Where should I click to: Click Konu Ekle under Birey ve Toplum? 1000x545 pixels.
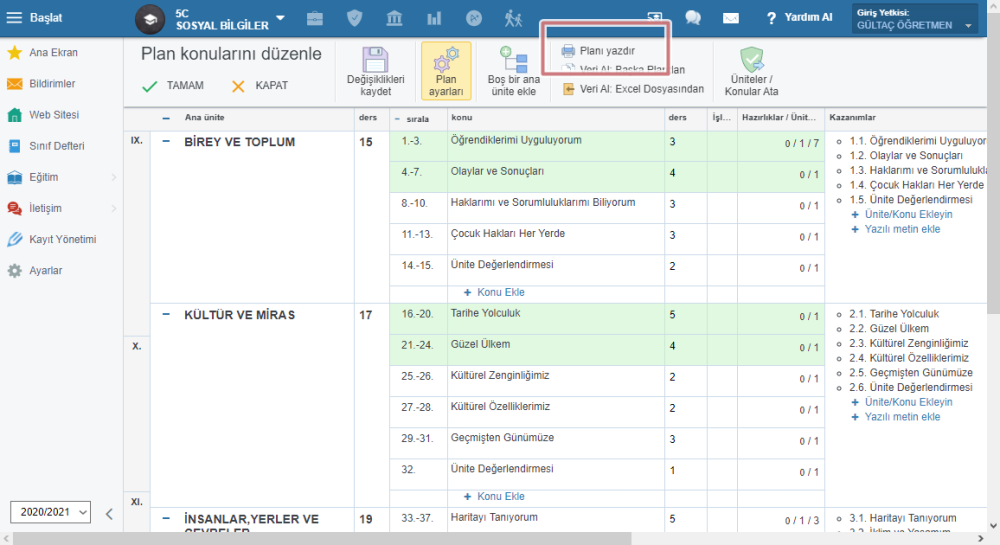(x=494, y=293)
